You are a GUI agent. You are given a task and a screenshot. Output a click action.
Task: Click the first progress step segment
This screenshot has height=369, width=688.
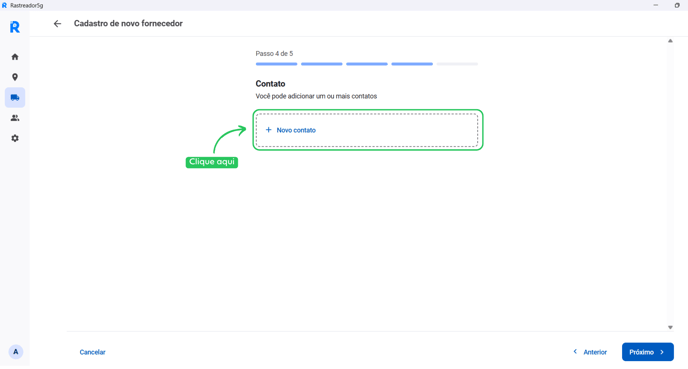276,64
